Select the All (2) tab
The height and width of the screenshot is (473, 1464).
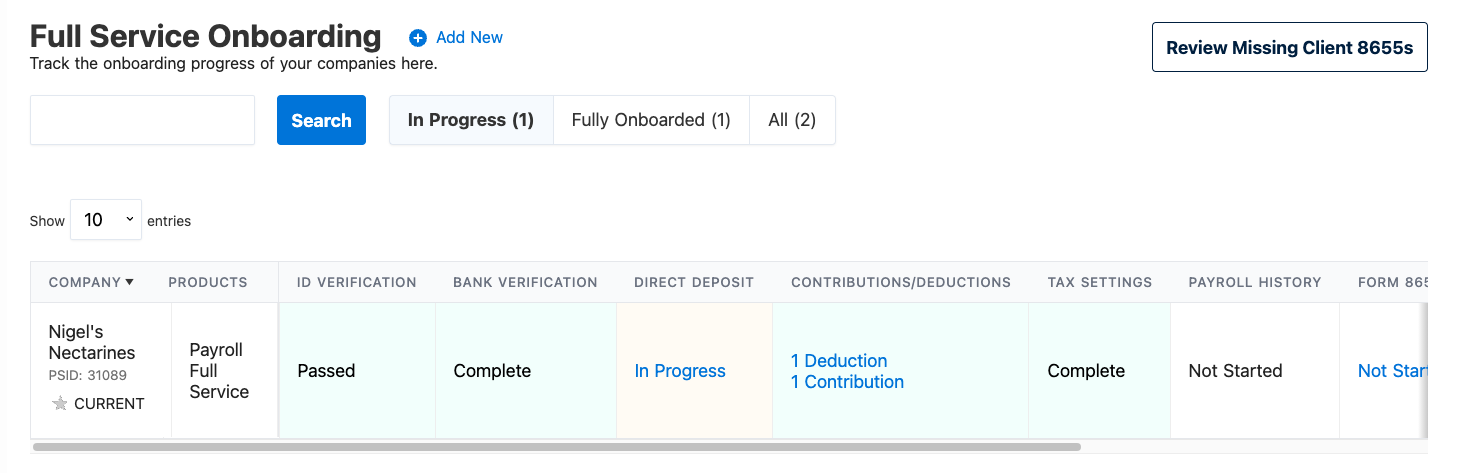pyautogui.click(x=792, y=120)
